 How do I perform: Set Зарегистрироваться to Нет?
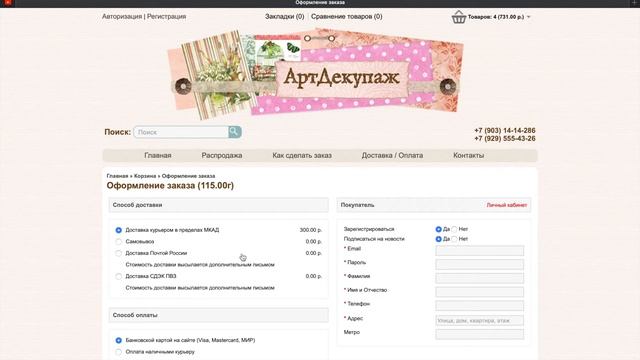[454, 229]
